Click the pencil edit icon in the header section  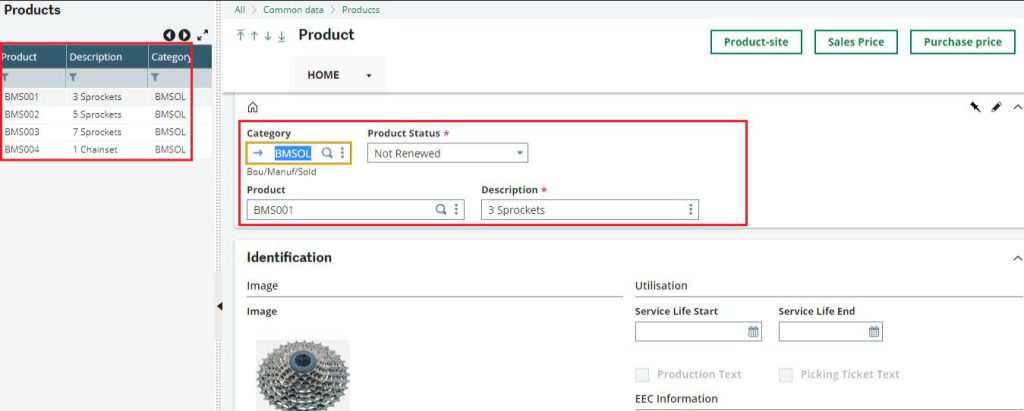tap(996, 107)
